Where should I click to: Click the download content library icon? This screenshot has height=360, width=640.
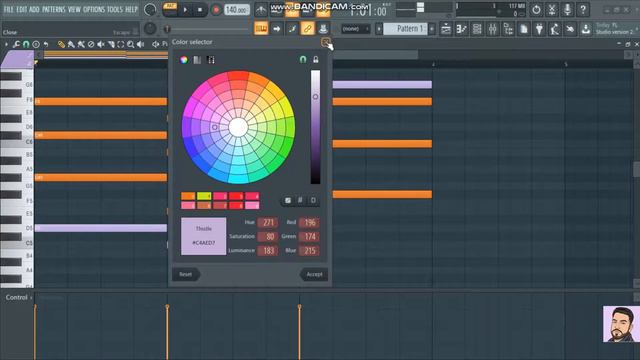(586, 29)
